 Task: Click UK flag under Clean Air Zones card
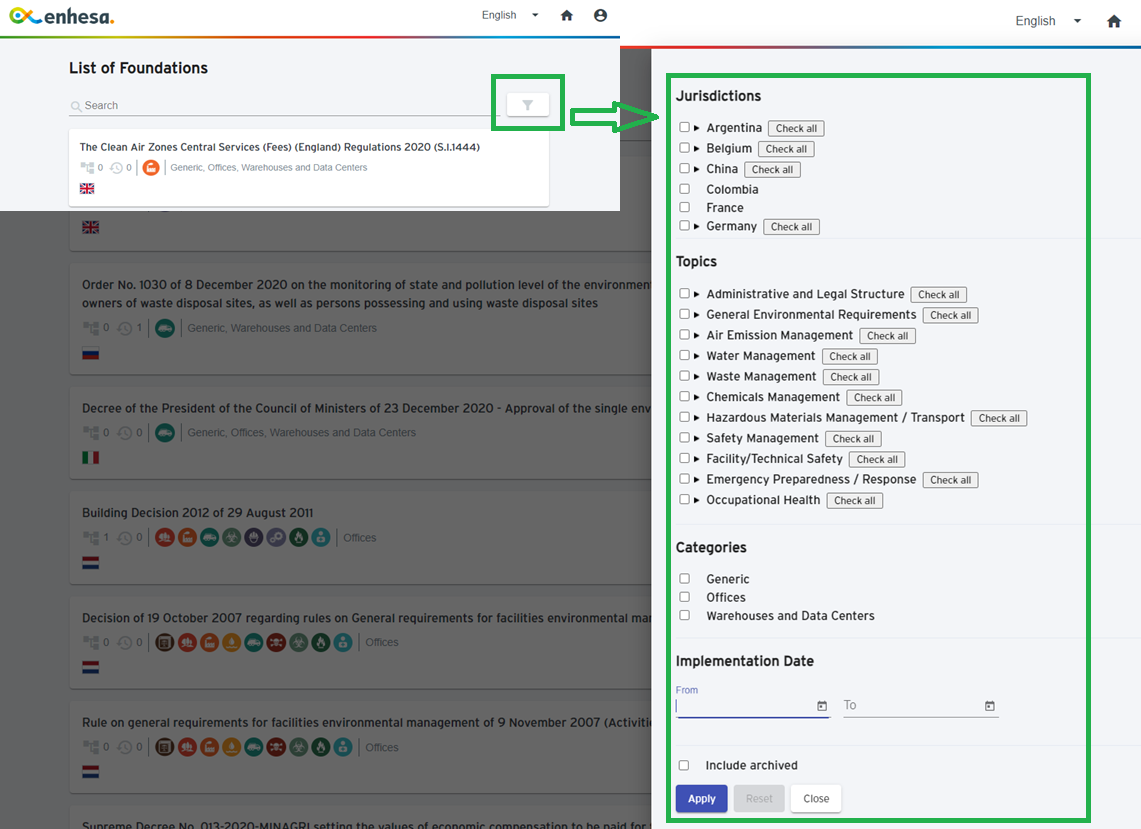[x=87, y=189]
